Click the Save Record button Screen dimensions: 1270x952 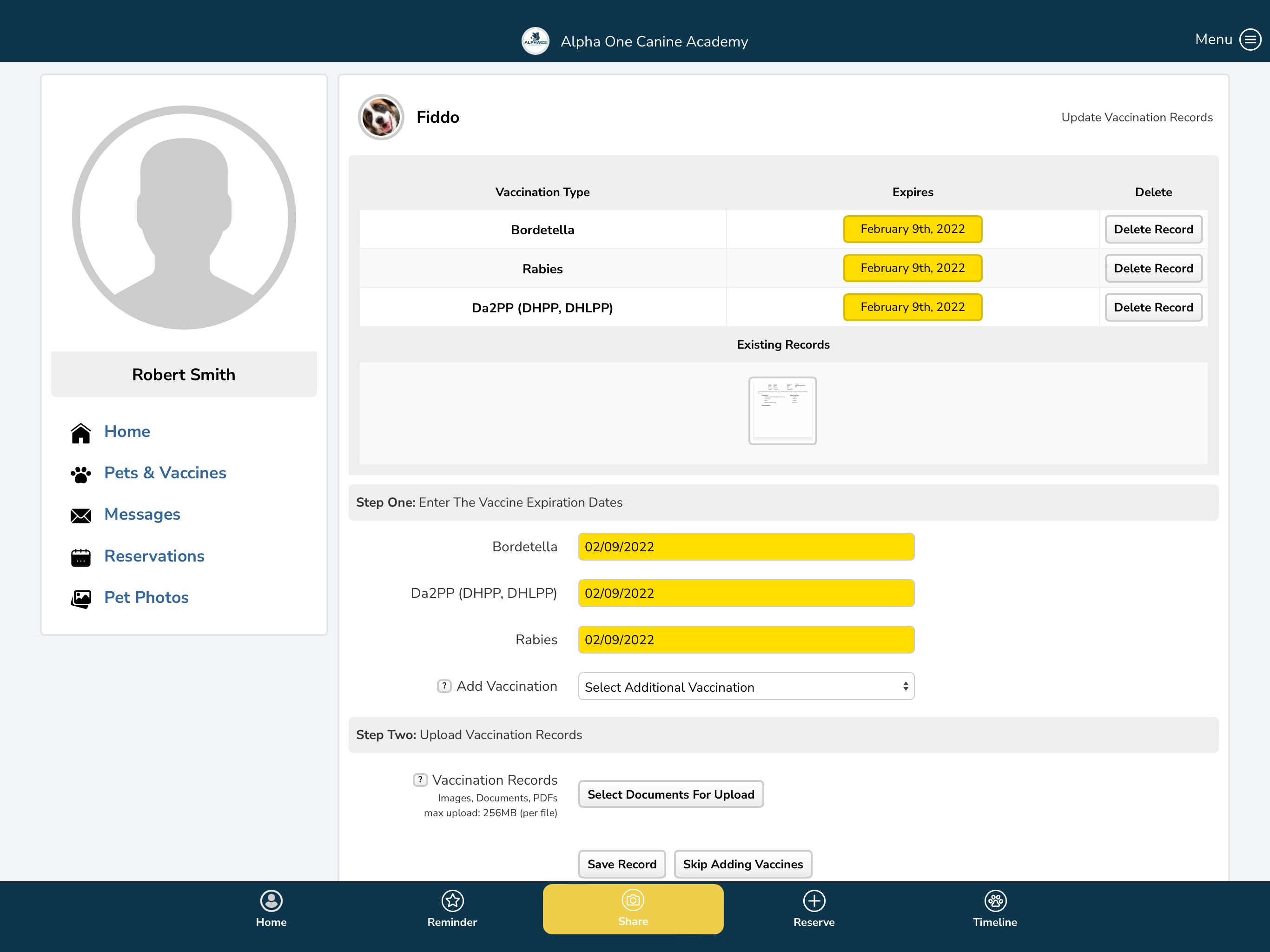622,865
